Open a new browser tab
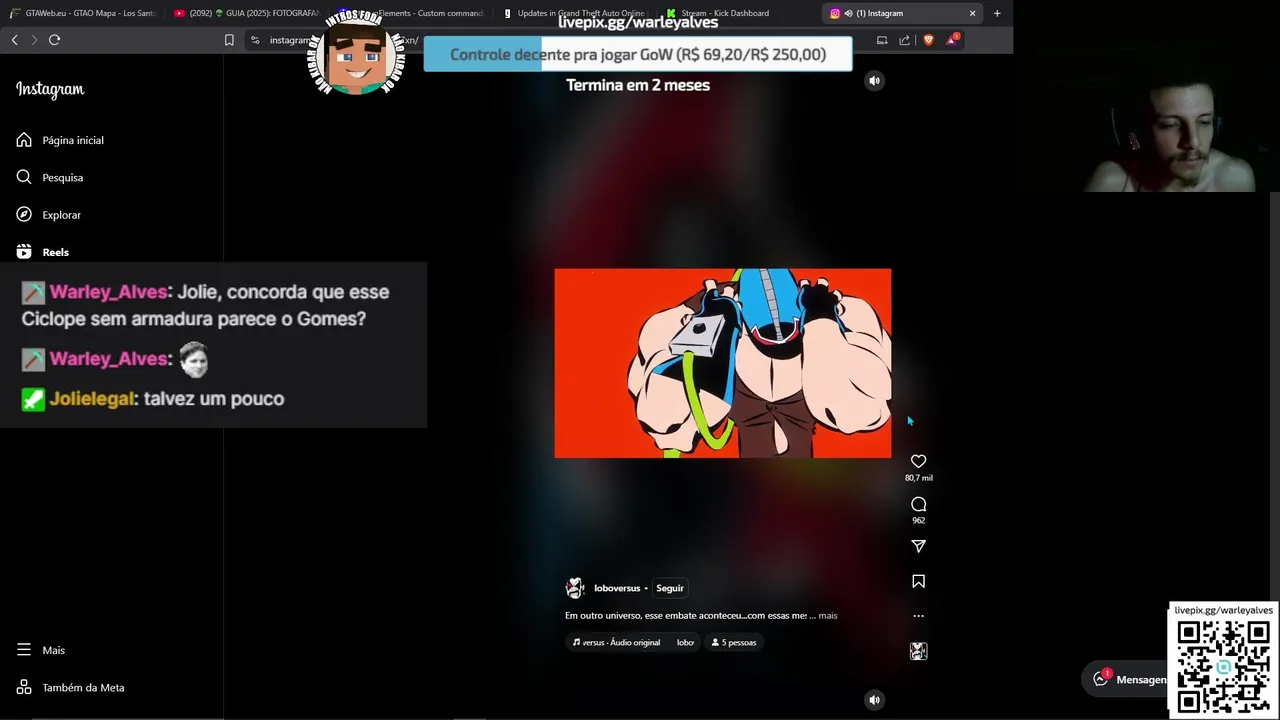1280x720 pixels. pos(997,13)
